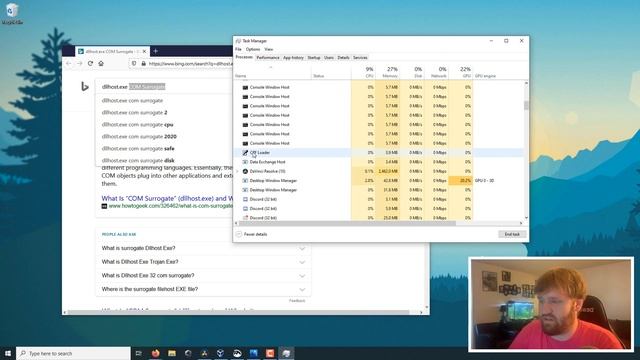
Task: Open the Recycle Bin desktop icon
Action: pos(12,13)
